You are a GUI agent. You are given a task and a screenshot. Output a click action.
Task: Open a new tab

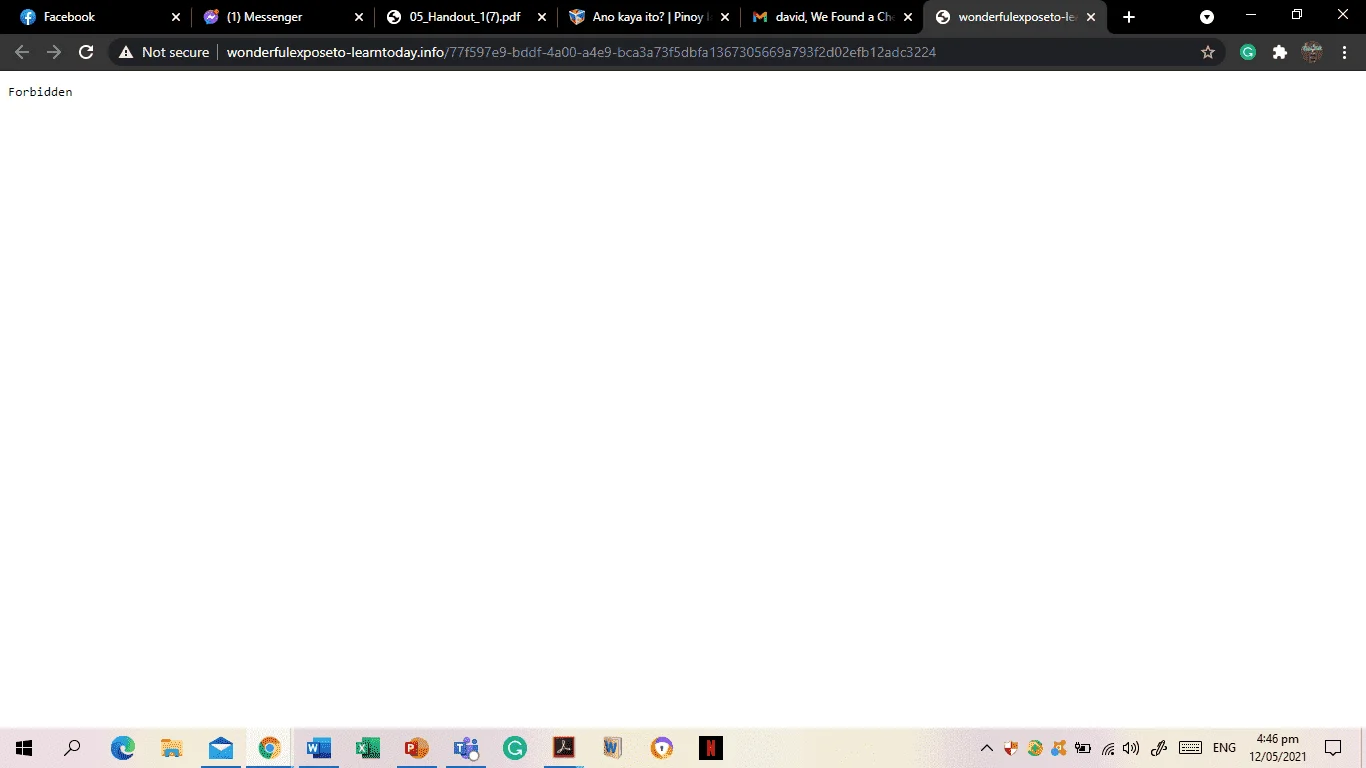coord(1129,17)
